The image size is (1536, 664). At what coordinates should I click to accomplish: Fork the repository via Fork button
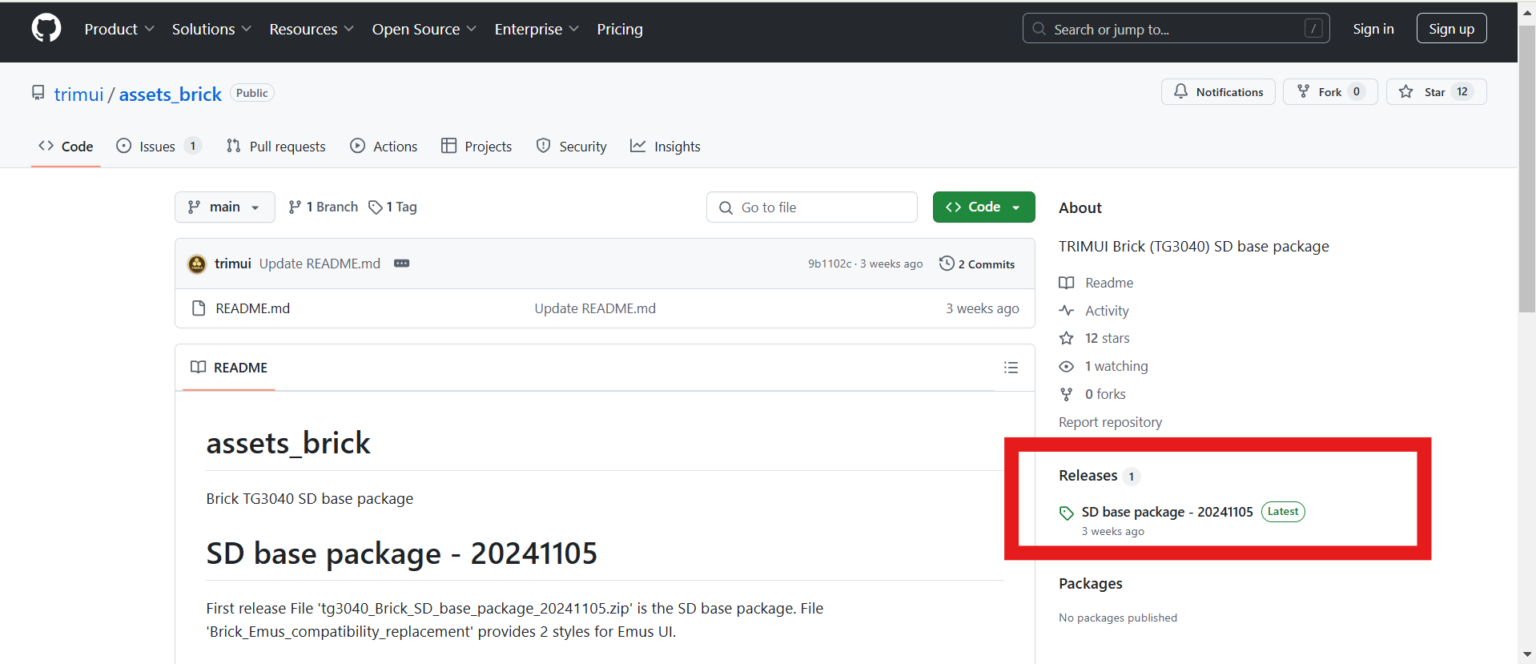coord(1329,92)
